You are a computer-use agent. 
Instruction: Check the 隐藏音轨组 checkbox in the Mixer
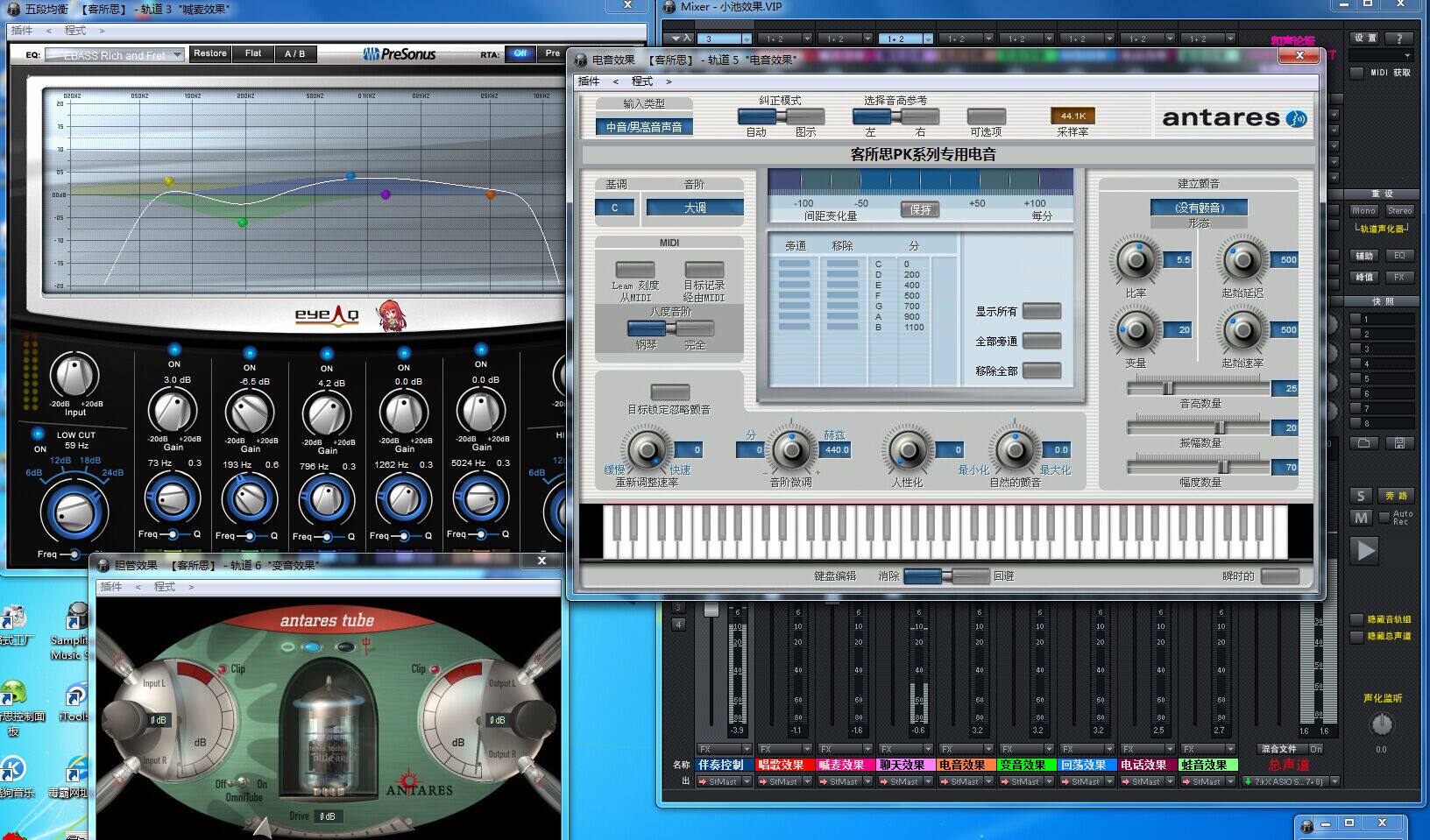pyautogui.click(x=1357, y=619)
